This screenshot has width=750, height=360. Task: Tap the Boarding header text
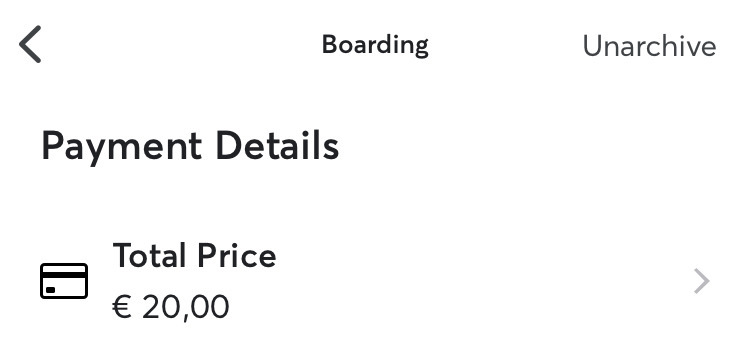(x=375, y=45)
